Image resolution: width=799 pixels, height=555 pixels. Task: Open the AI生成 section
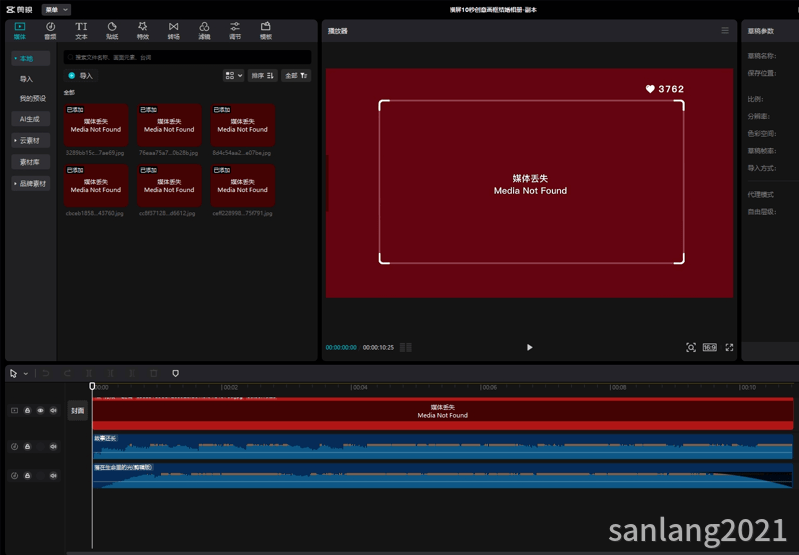coord(31,119)
